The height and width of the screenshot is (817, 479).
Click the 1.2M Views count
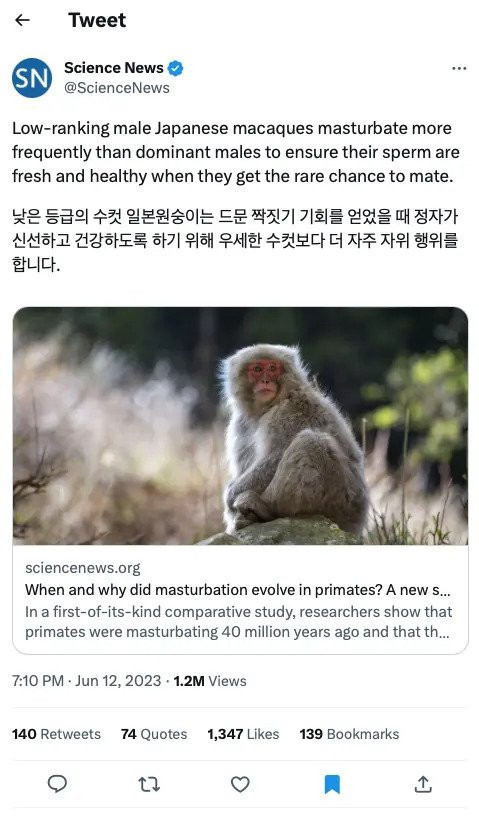click(210, 681)
